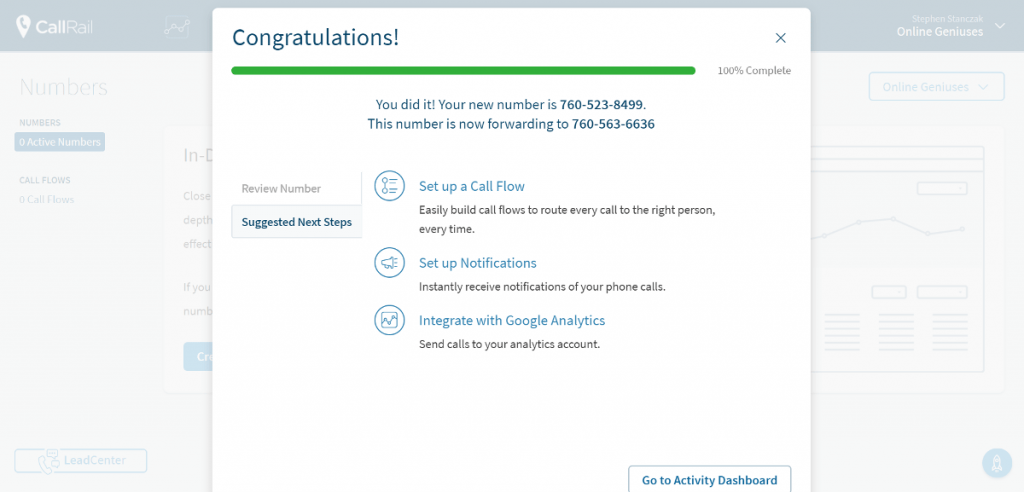Open the Online Geniuses company dropdown
This screenshot has height=492, width=1024.
pyautogui.click(x=936, y=86)
